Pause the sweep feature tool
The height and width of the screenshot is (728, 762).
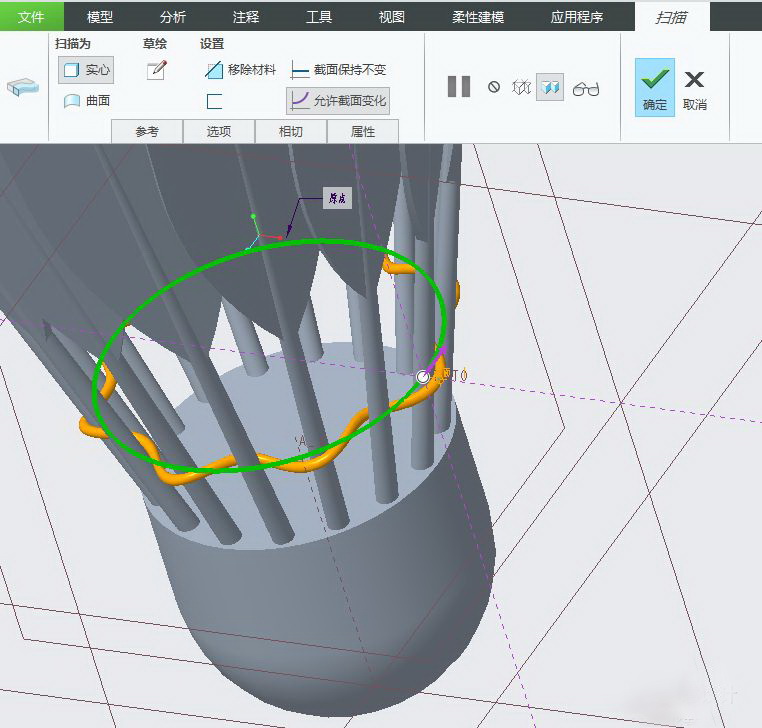point(459,87)
